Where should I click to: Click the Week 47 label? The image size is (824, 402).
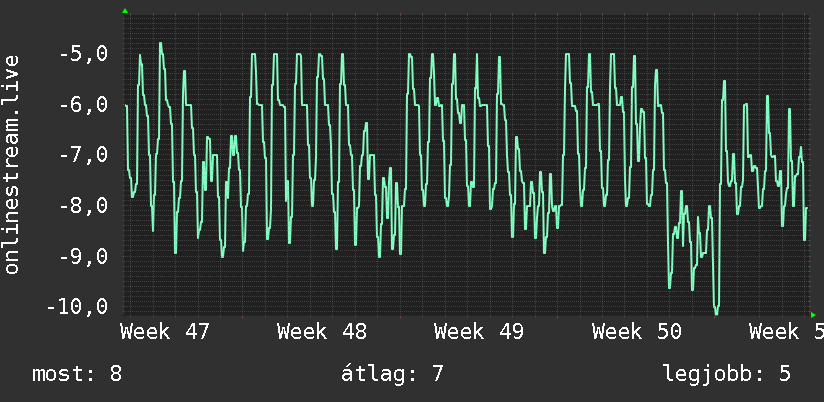165,332
